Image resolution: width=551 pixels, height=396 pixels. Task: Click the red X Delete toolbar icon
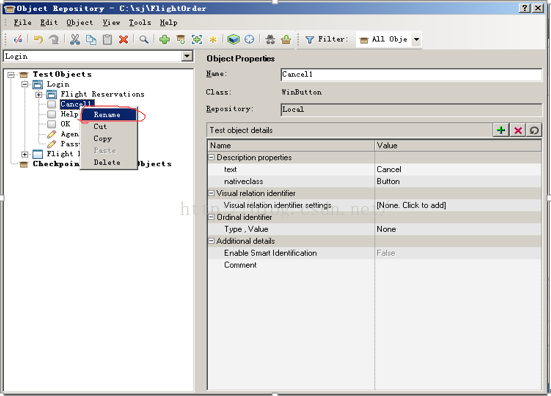(123, 39)
